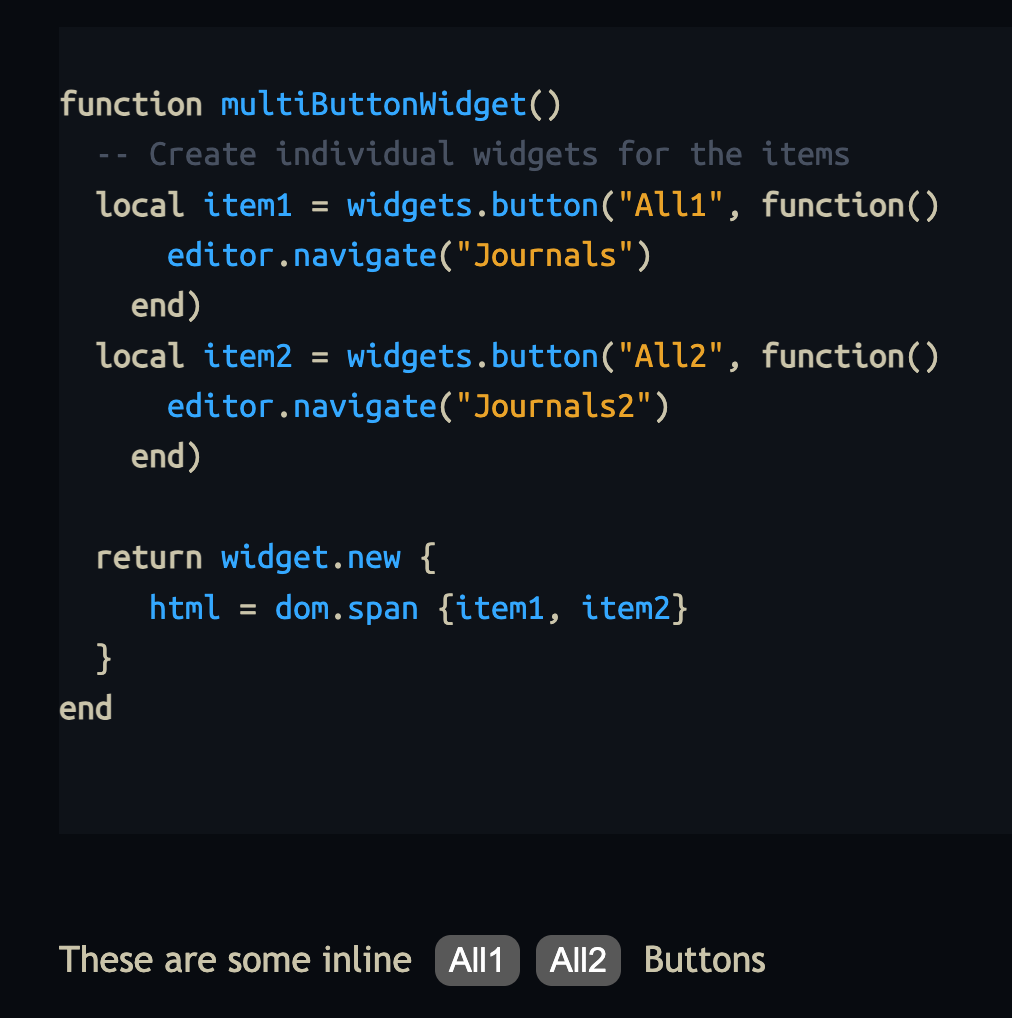Click the dom.span expression
Image resolution: width=1012 pixels, height=1018 pixels.
(x=346, y=608)
